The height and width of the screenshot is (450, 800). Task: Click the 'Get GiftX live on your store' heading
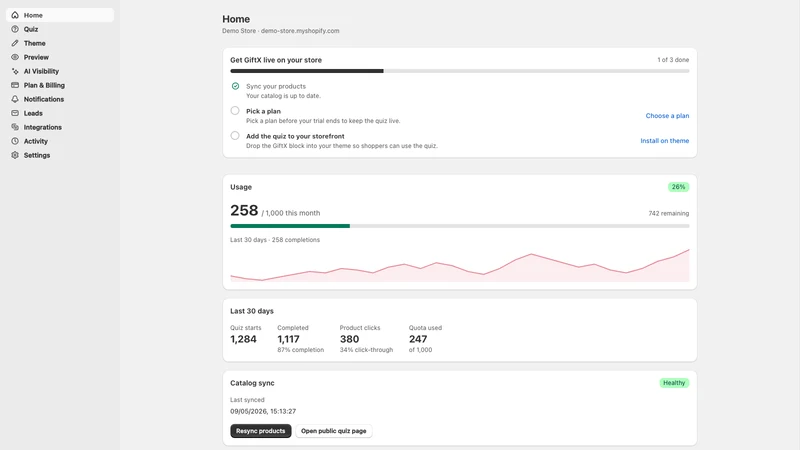pos(276,60)
